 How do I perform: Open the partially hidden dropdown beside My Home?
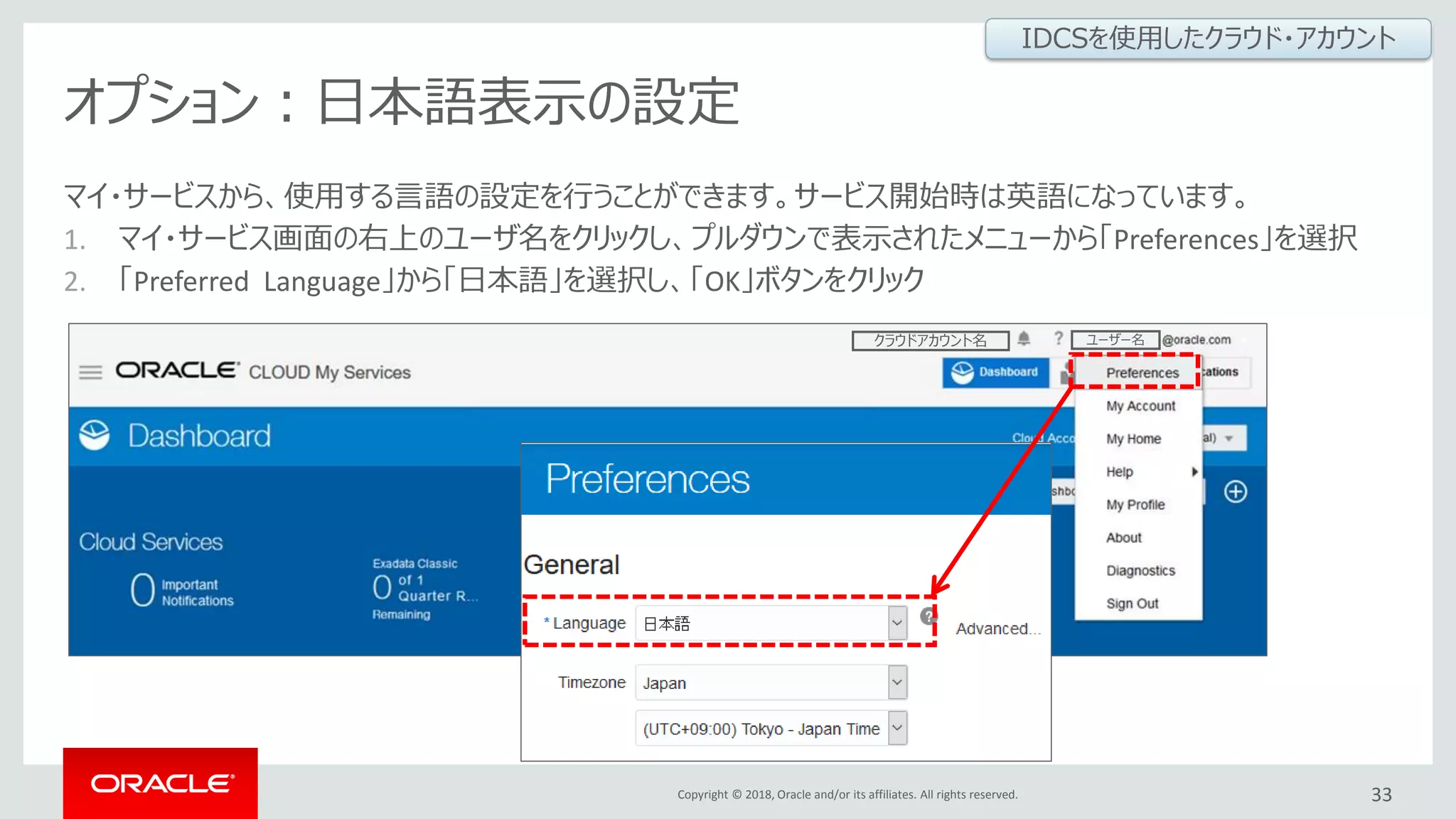pos(1224,438)
